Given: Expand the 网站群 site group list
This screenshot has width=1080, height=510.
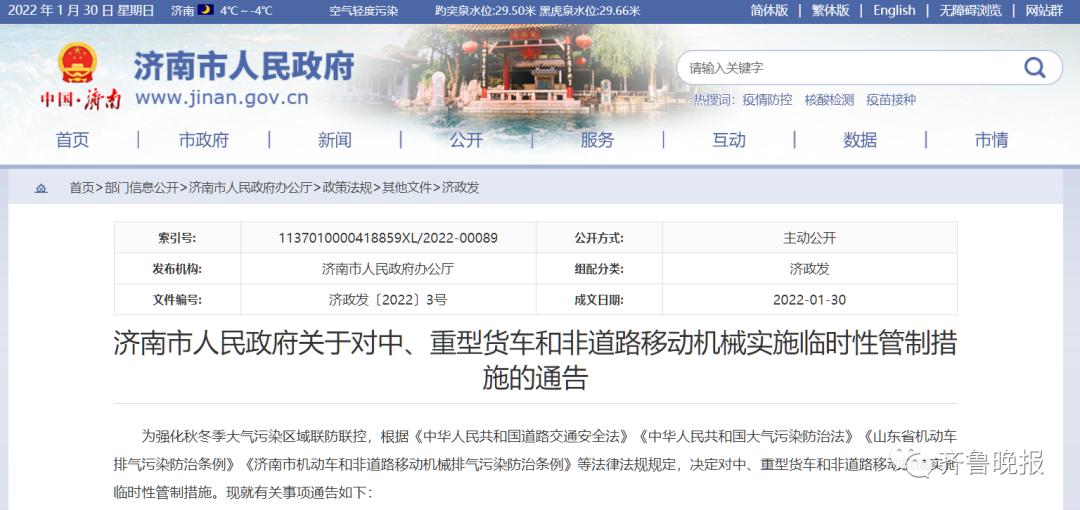Looking at the screenshot, I should pyautogui.click(x=1043, y=10).
